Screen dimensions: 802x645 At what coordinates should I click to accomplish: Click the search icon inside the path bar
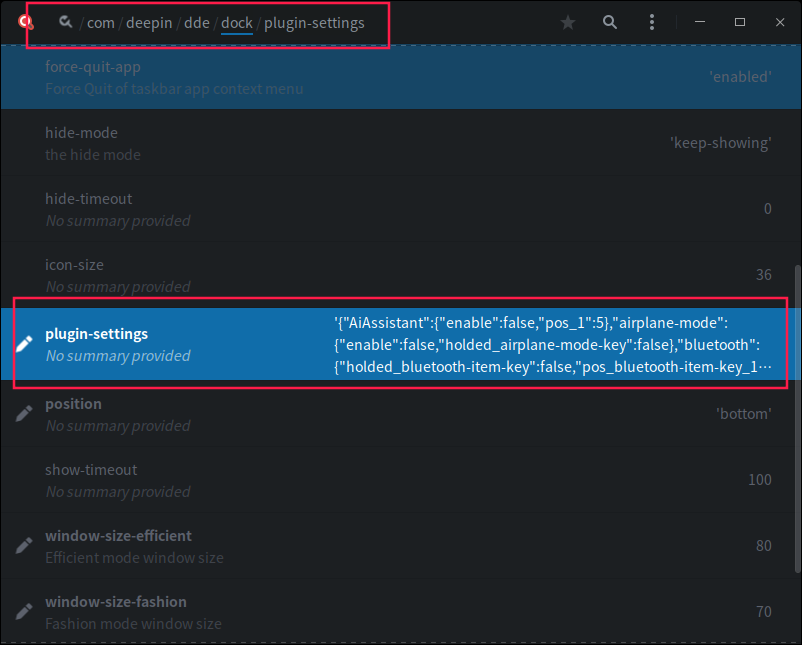click(x=65, y=21)
